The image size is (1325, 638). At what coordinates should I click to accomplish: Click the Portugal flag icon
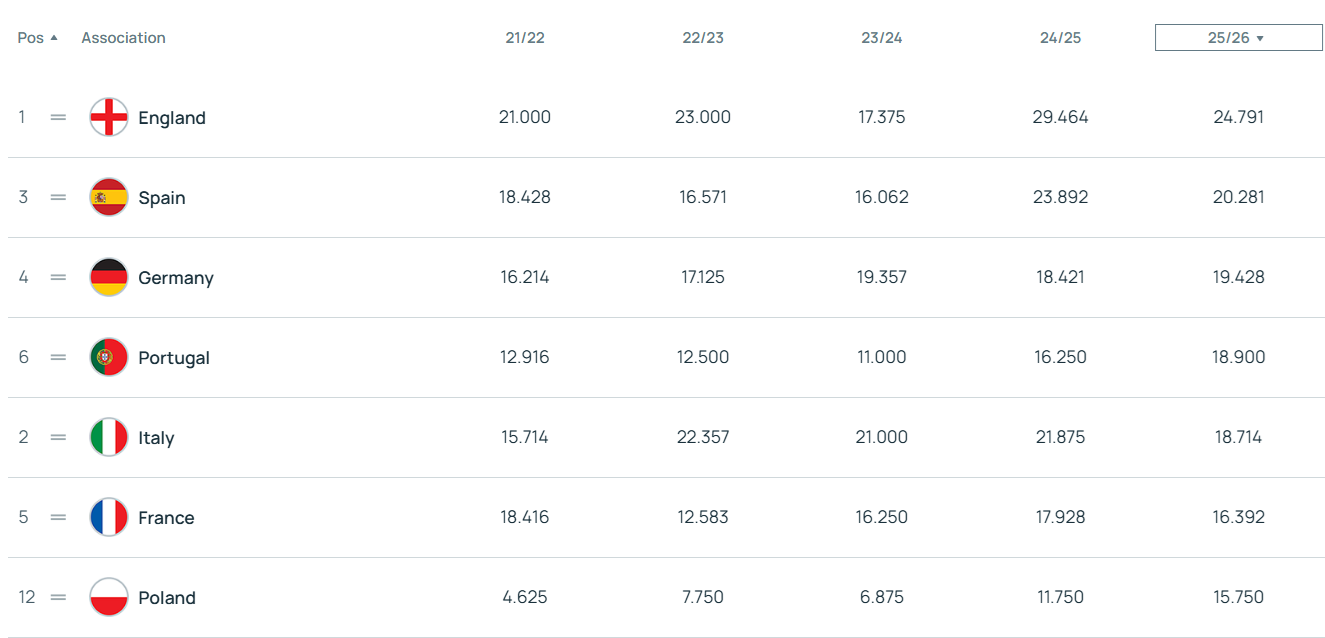tap(109, 357)
